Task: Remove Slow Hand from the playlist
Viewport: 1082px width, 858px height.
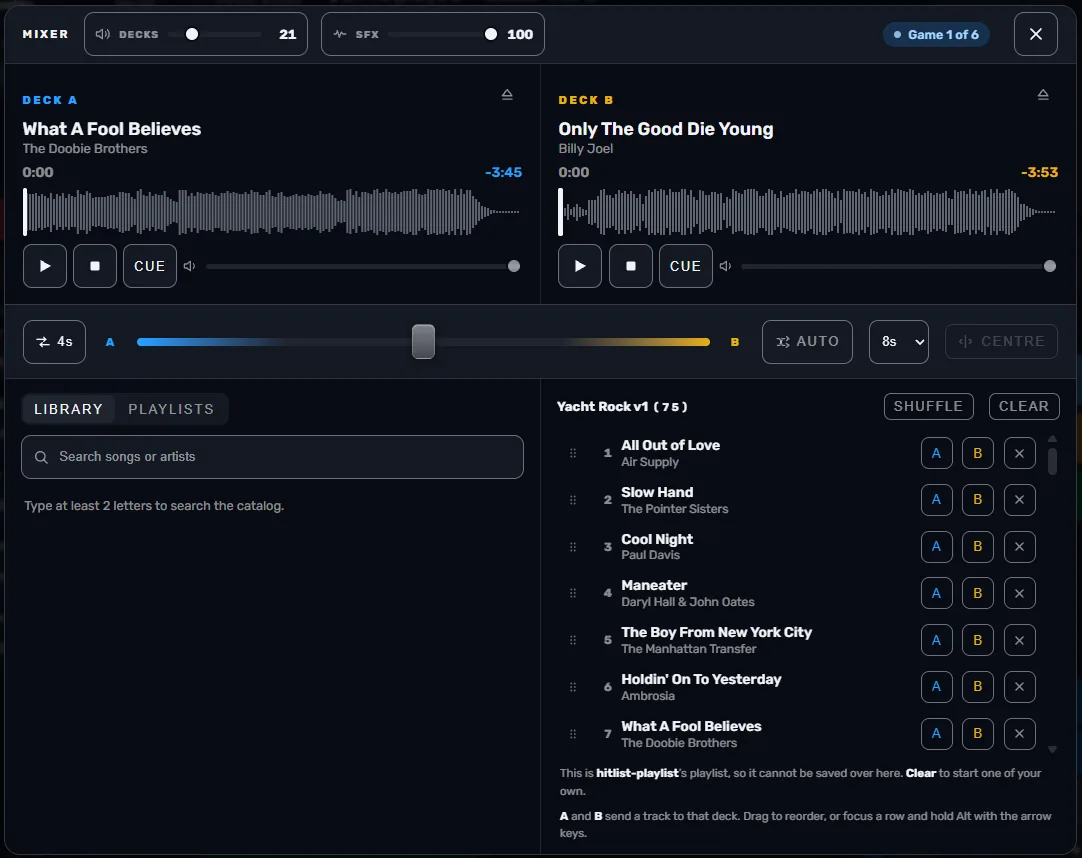Action: tap(1020, 500)
